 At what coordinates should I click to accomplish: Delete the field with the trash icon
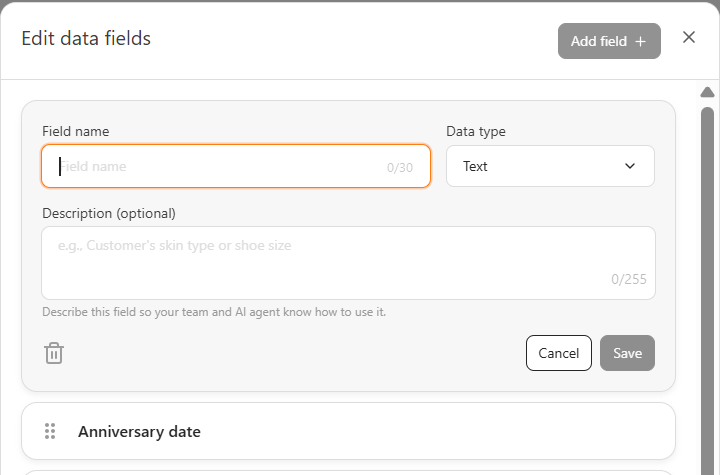pos(54,353)
